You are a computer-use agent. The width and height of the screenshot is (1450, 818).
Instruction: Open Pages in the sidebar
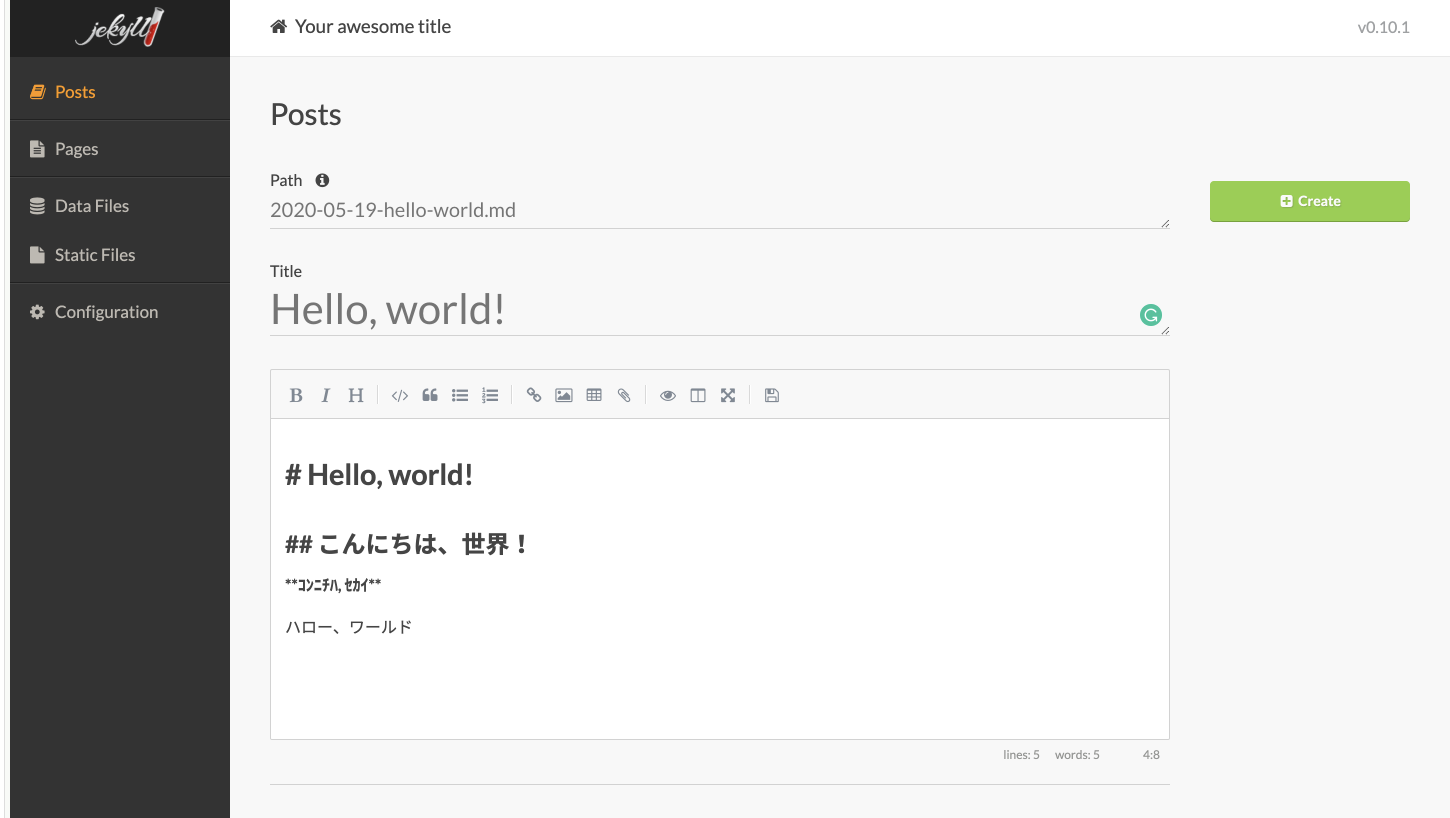tap(120, 149)
